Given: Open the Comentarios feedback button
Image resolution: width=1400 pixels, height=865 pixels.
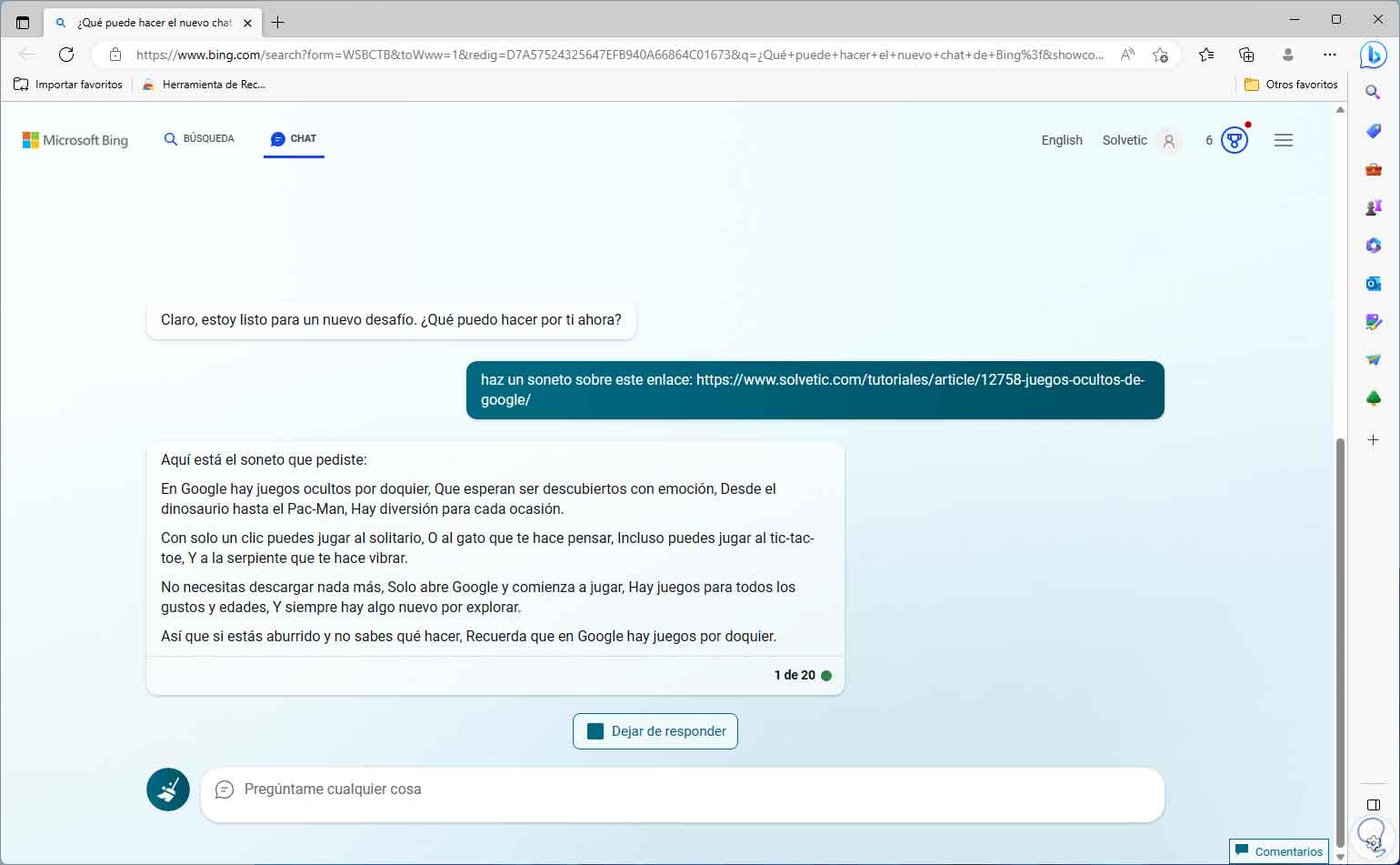Looking at the screenshot, I should click(1278, 851).
